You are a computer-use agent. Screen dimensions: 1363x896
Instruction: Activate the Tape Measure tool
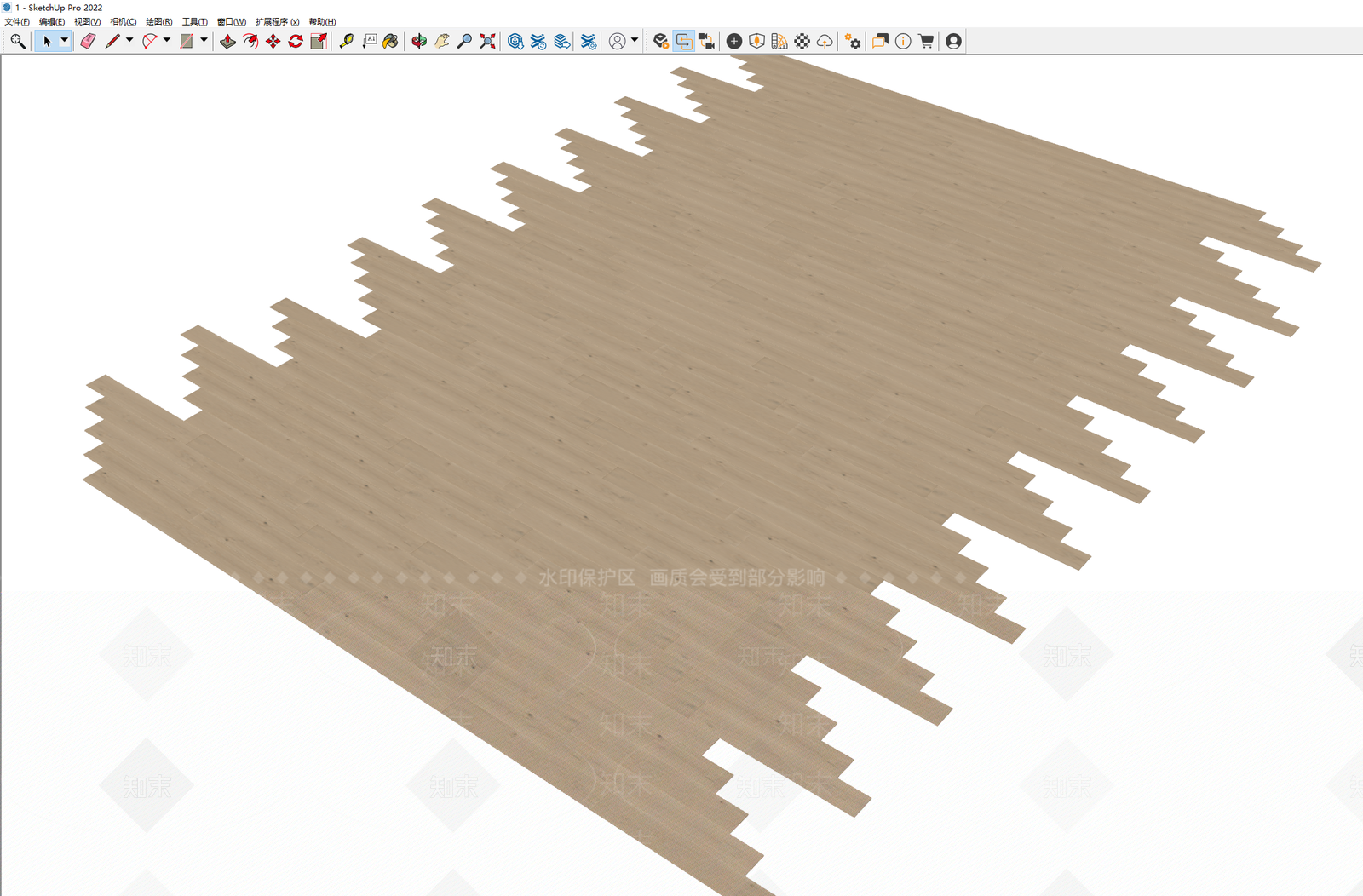(x=346, y=41)
